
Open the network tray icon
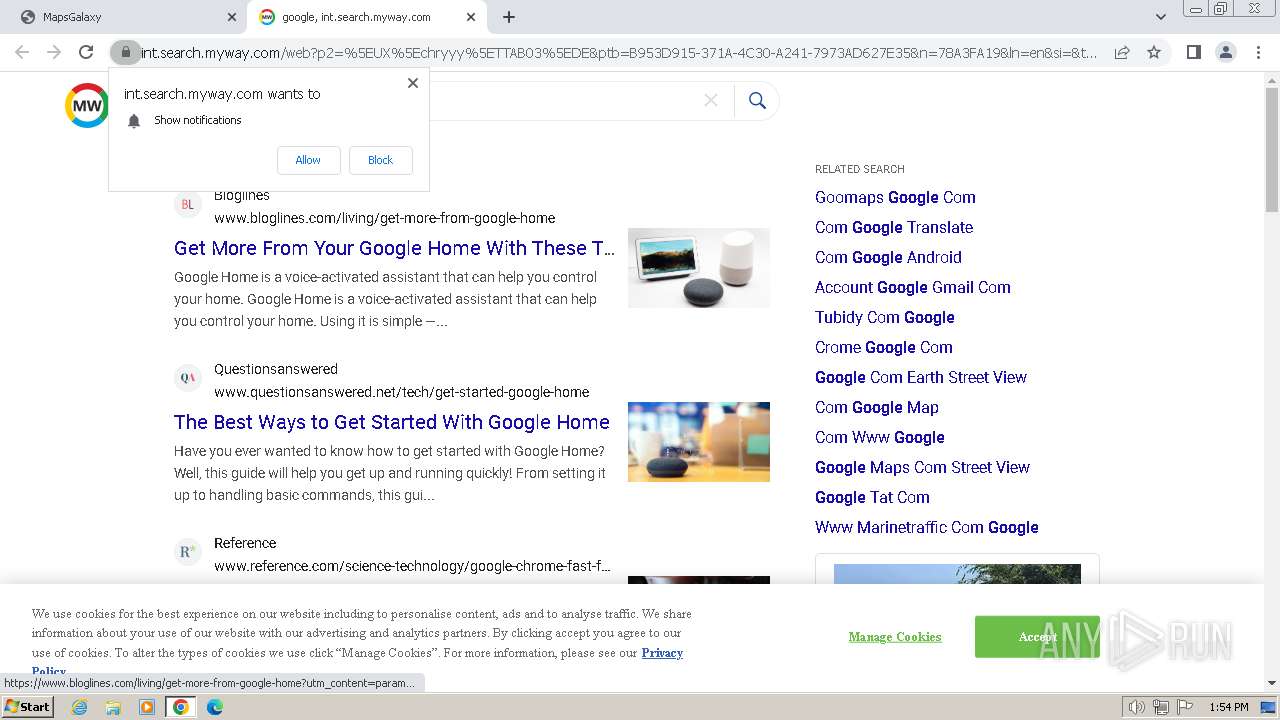pyautogui.click(x=1160, y=707)
